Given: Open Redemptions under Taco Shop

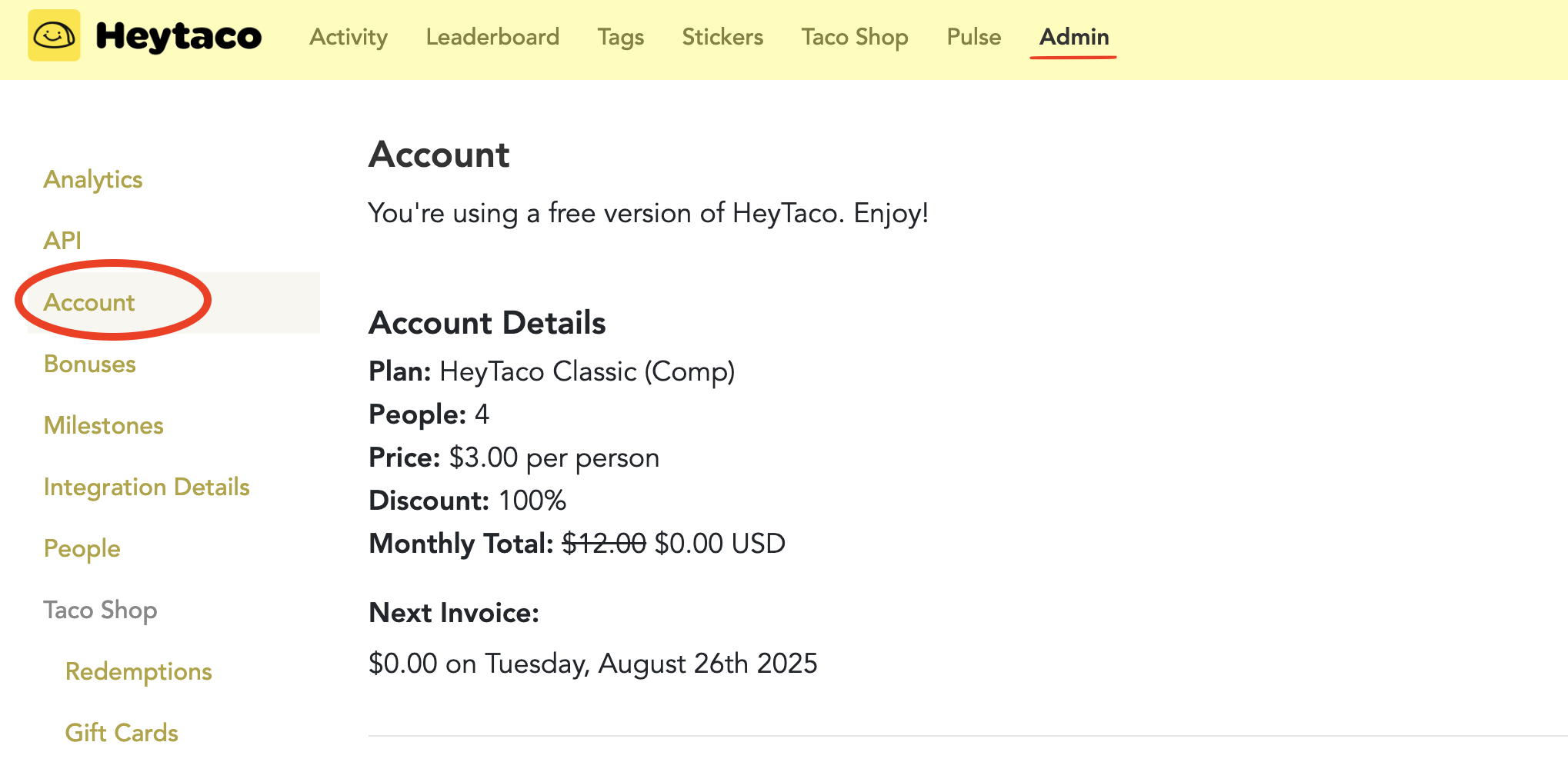Looking at the screenshot, I should click(x=138, y=671).
